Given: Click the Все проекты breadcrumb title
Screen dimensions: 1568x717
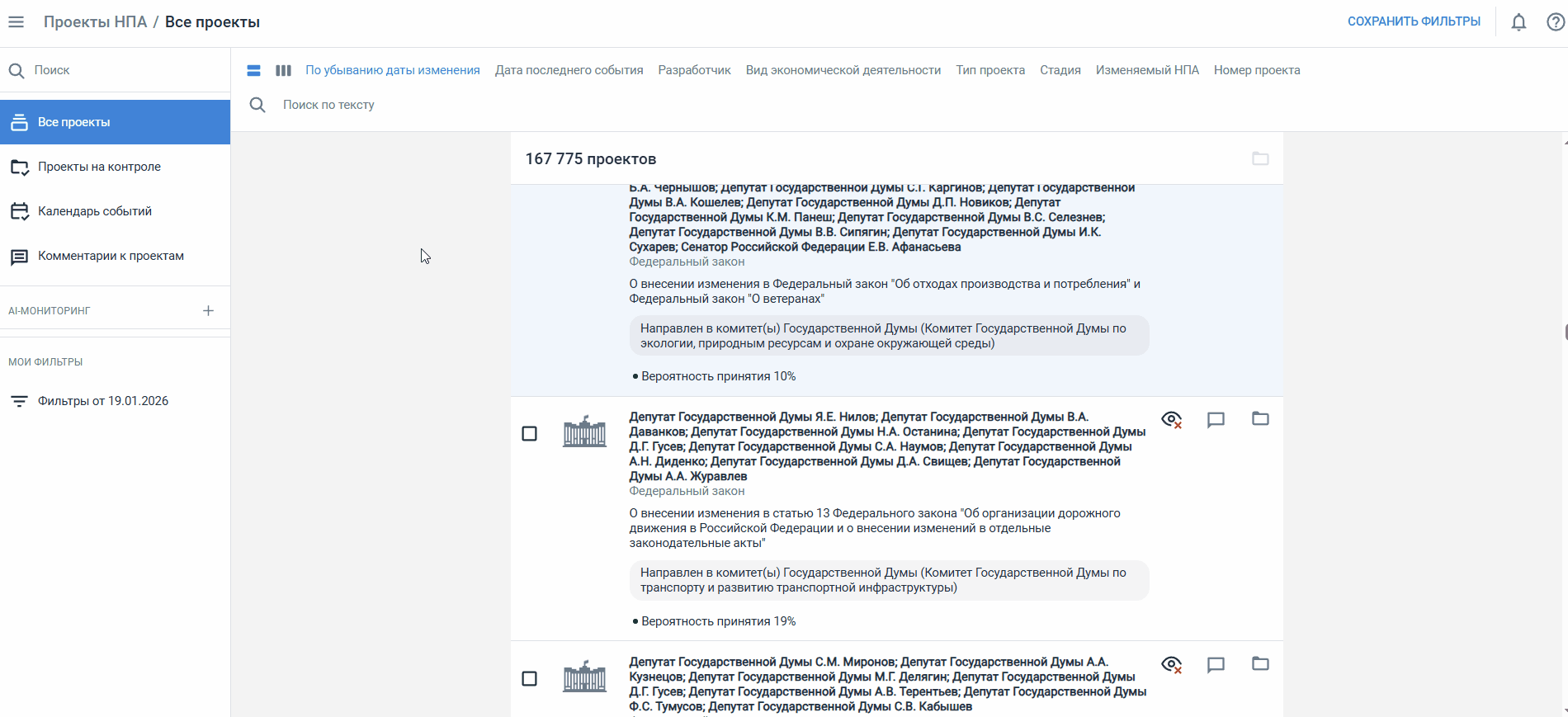Looking at the screenshot, I should (212, 22).
